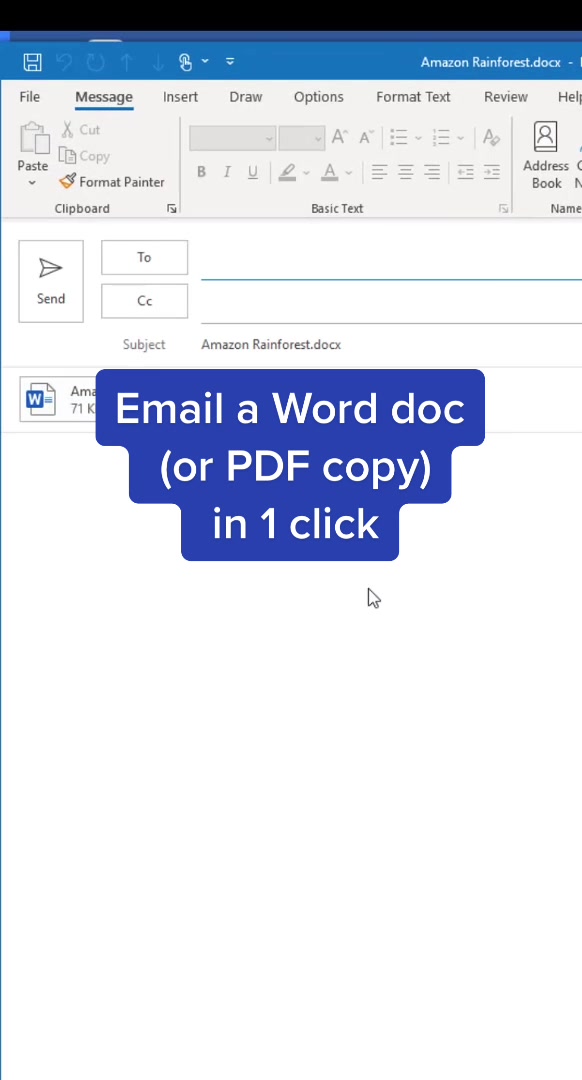Click the text highlight color button
Screen dimensions: 582x1080
click(x=287, y=172)
